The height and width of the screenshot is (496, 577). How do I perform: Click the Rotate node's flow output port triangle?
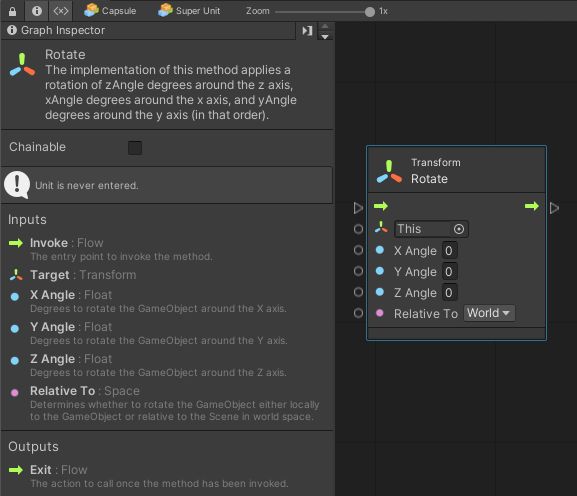pyautogui.click(x=555, y=208)
